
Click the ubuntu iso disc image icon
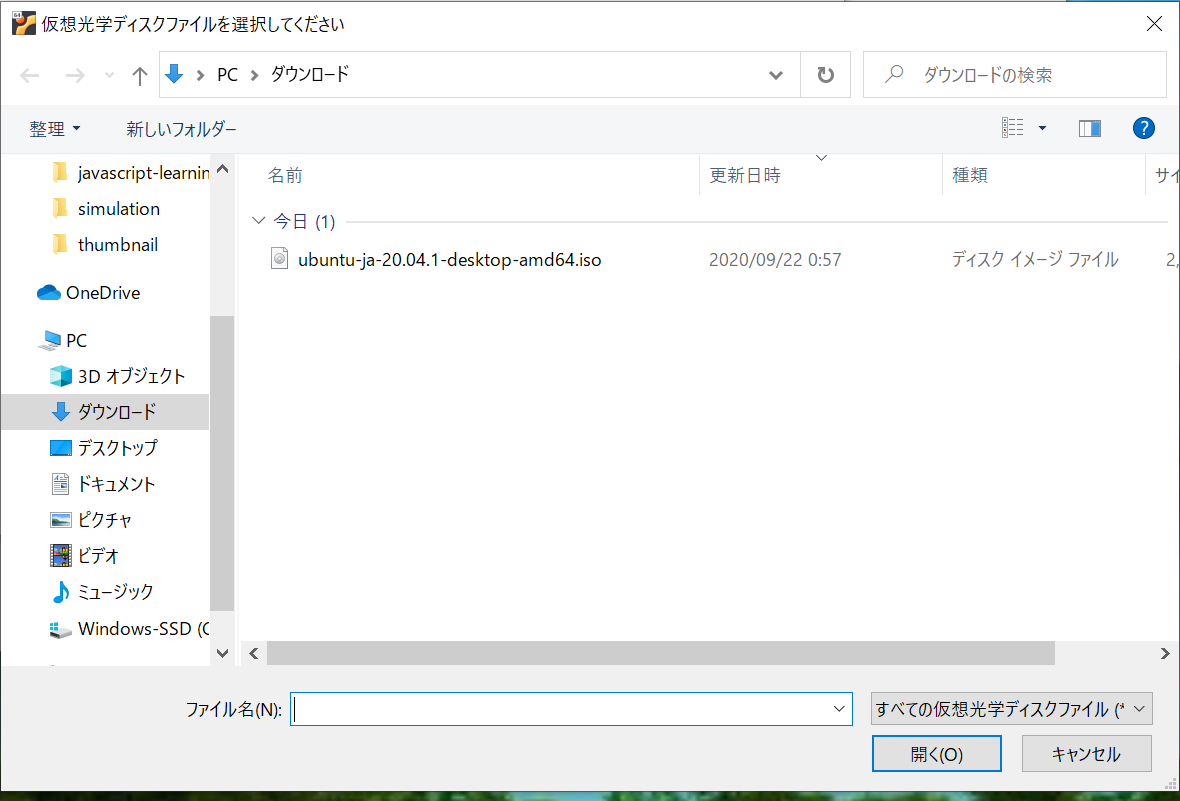coord(279,259)
